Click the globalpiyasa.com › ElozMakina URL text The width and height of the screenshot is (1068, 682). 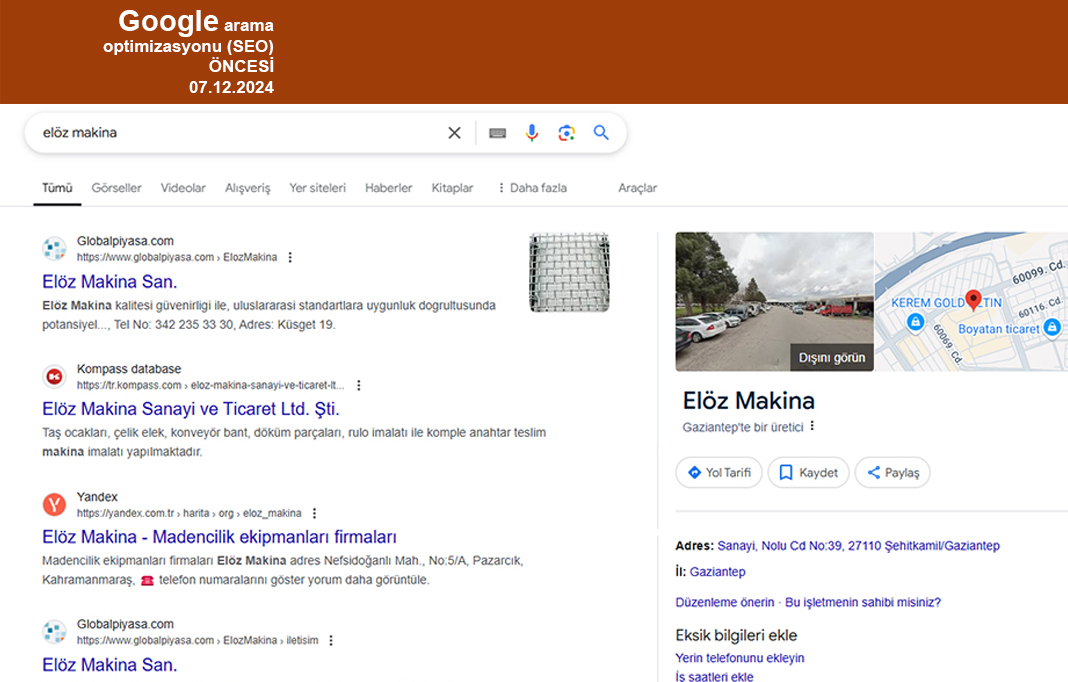click(x=177, y=257)
